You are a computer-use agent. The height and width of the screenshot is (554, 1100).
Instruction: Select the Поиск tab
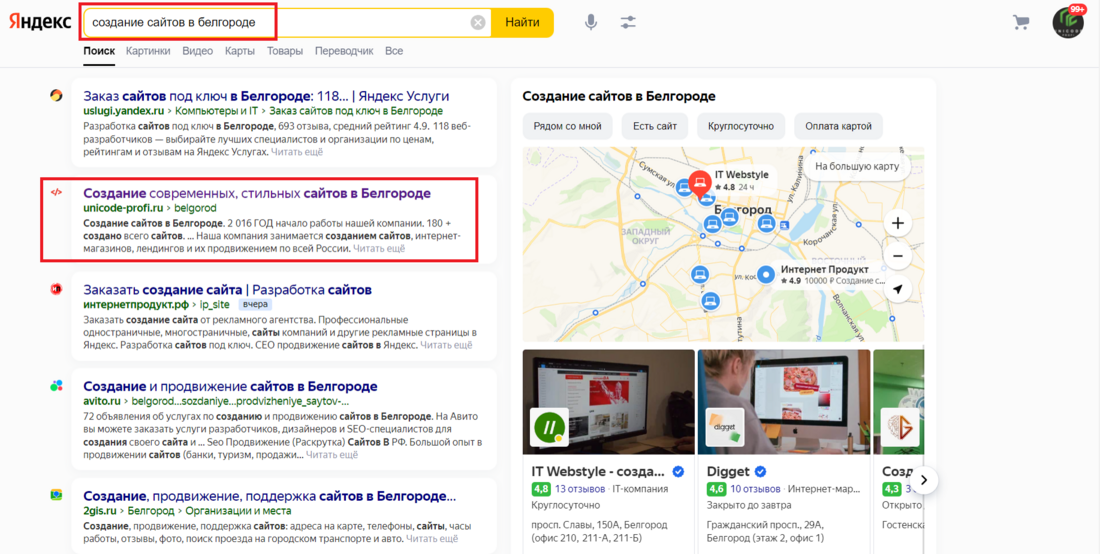point(99,51)
